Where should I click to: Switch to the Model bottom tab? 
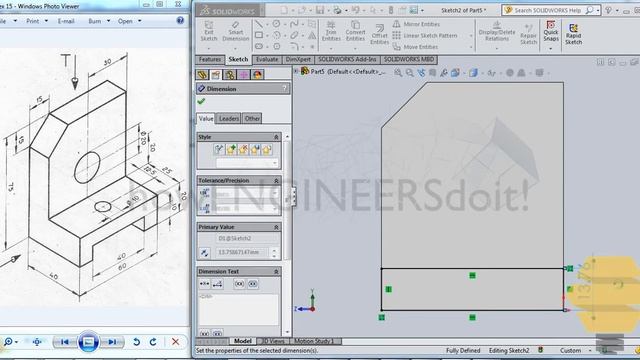coord(242,341)
